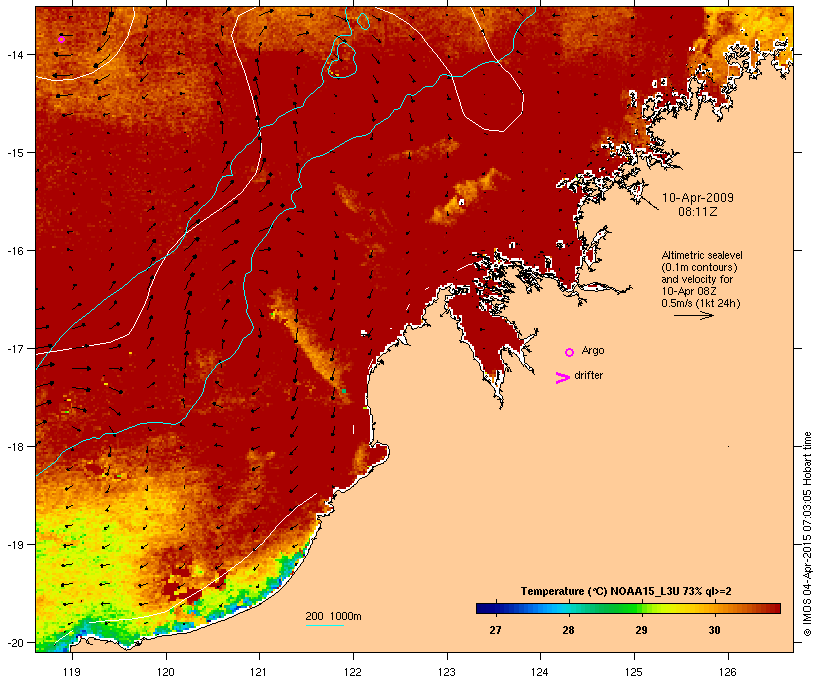Click the colorbar tick label 30
Viewport: 820px width, 680px height.
714,630
